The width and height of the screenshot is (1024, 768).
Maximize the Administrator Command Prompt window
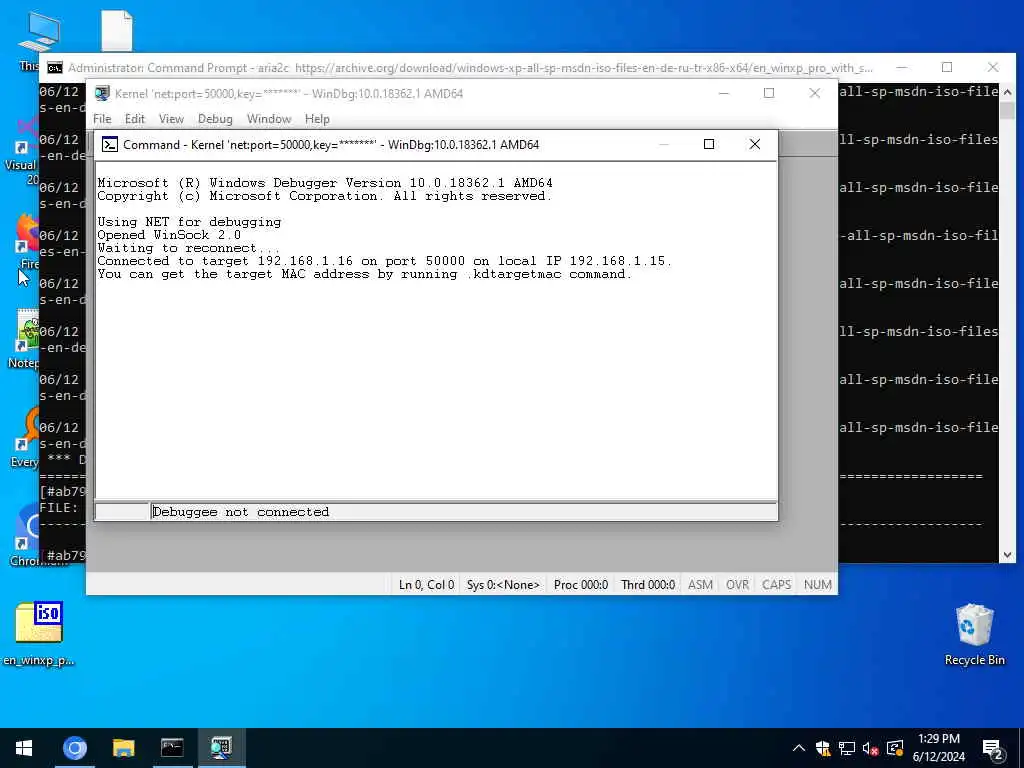click(x=947, y=67)
